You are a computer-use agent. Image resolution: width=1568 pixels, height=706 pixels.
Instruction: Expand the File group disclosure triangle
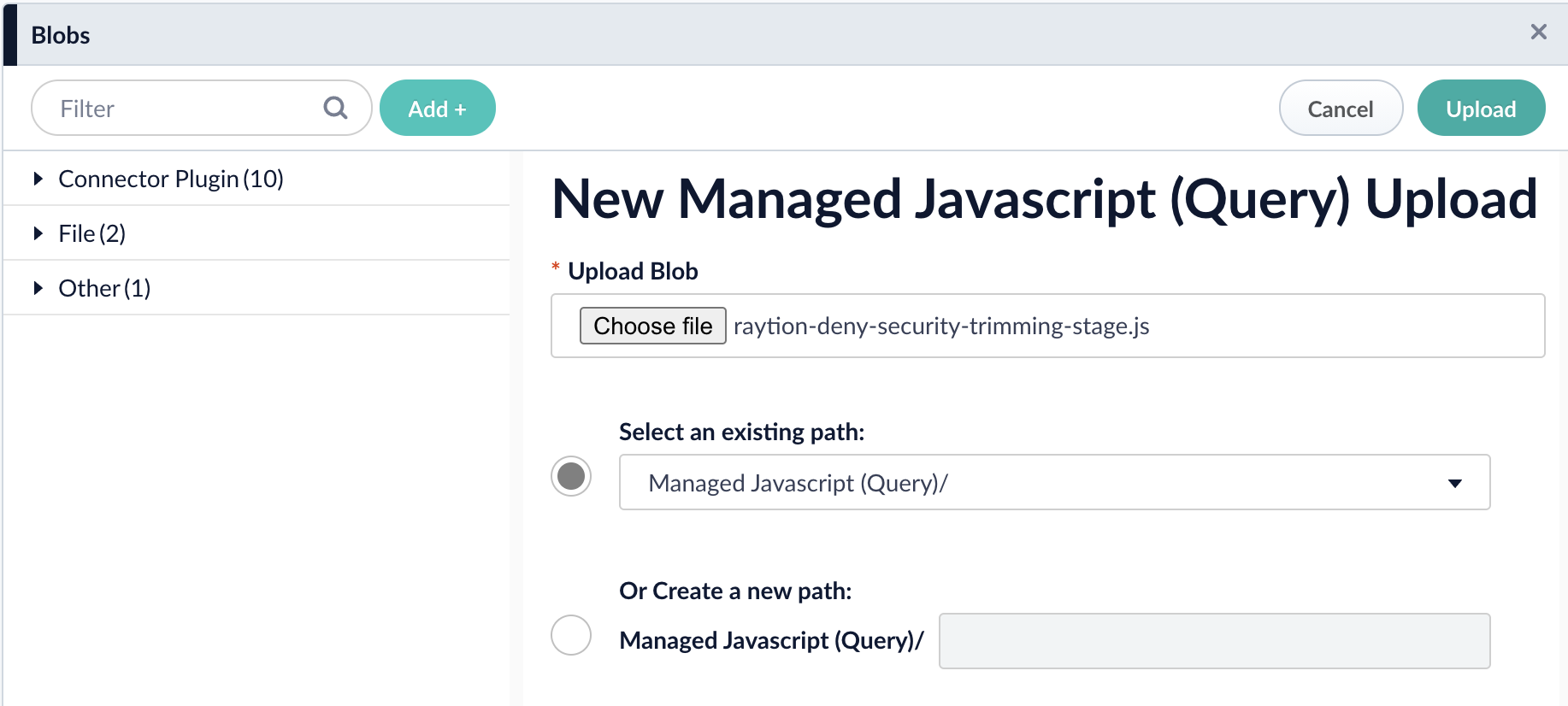pyautogui.click(x=38, y=233)
